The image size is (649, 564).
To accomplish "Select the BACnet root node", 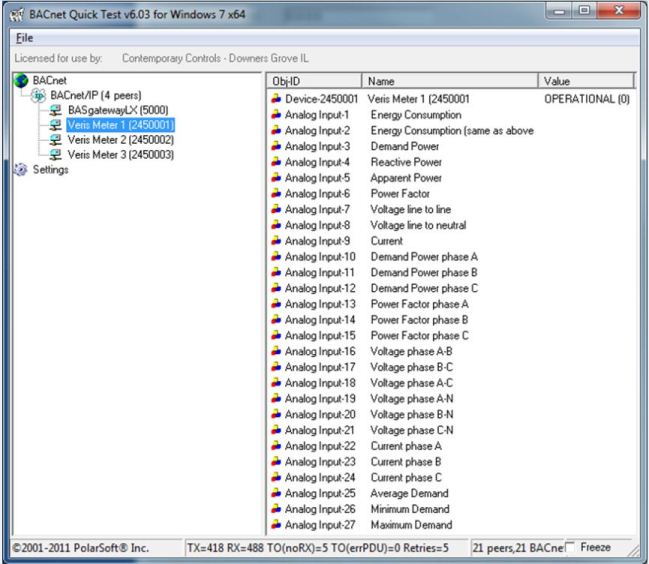I will click(x=49, y=80).
